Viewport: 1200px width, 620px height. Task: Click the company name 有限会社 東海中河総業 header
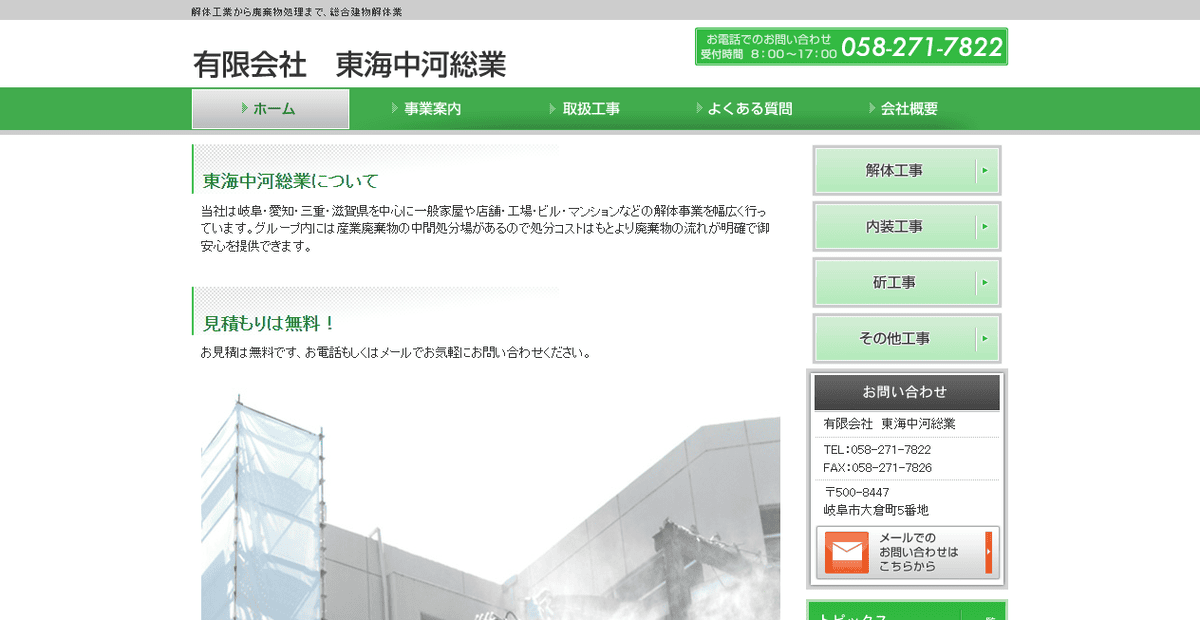coord(351,63)
